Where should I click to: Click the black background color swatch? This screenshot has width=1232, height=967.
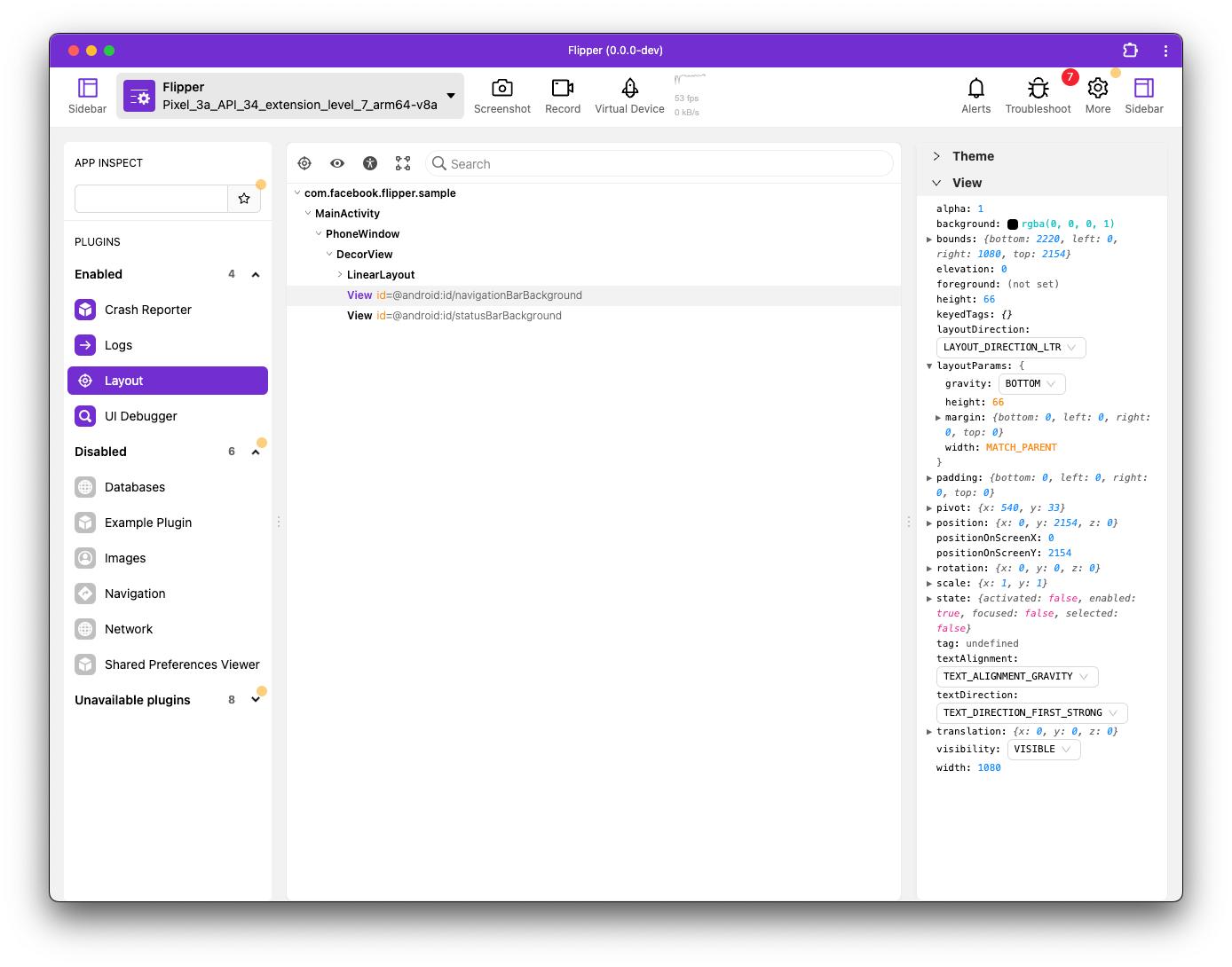pyautogui.click(x=1013, y=224)
